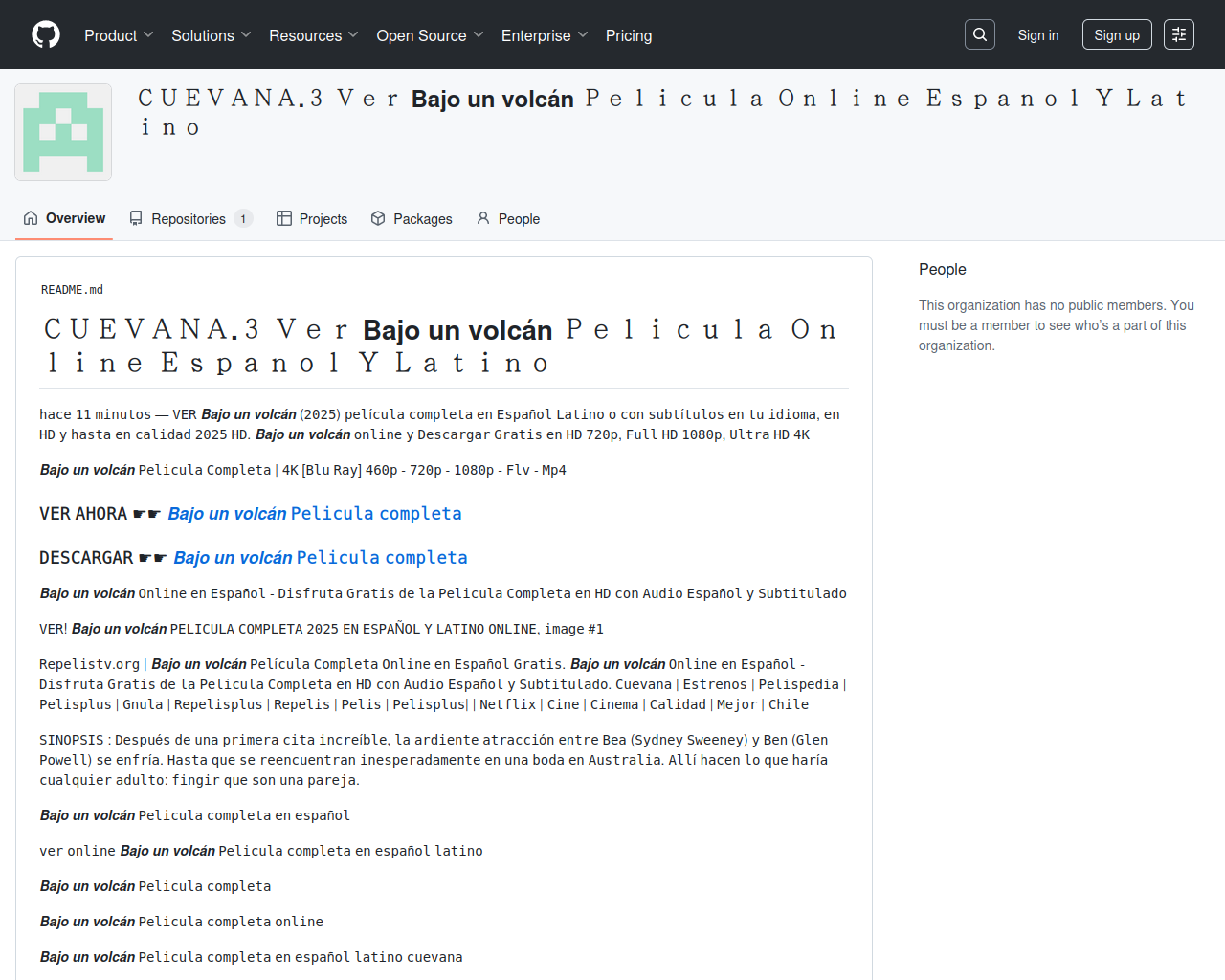Click the no public members notice text

click(1057, 325)
